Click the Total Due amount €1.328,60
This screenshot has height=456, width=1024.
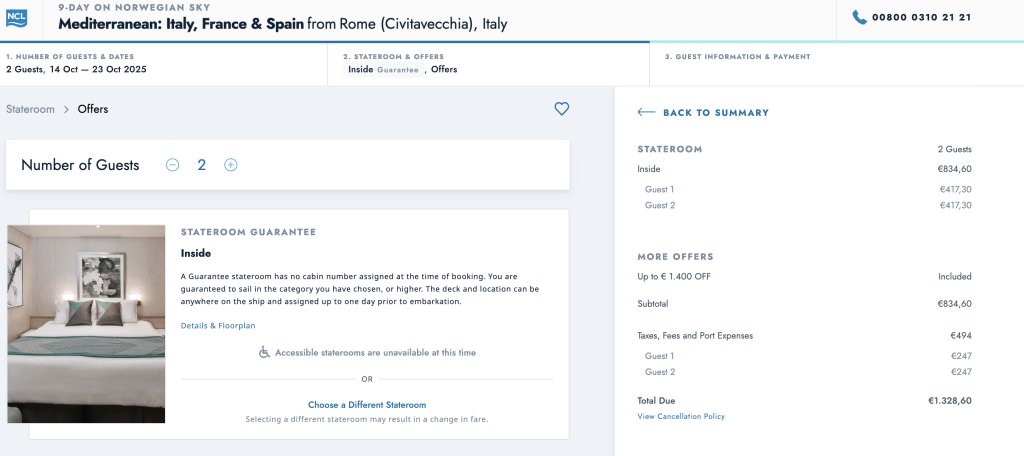click(x=950, y=400)
